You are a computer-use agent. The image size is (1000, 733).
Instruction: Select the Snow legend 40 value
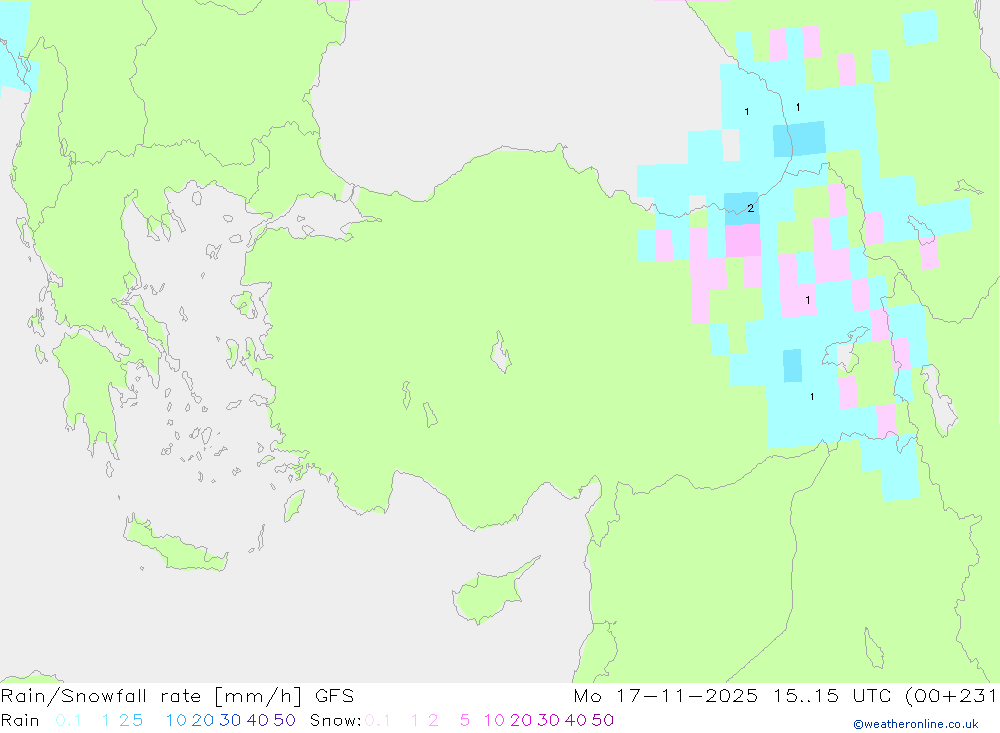pyautogui.click(x=576, y=720)
